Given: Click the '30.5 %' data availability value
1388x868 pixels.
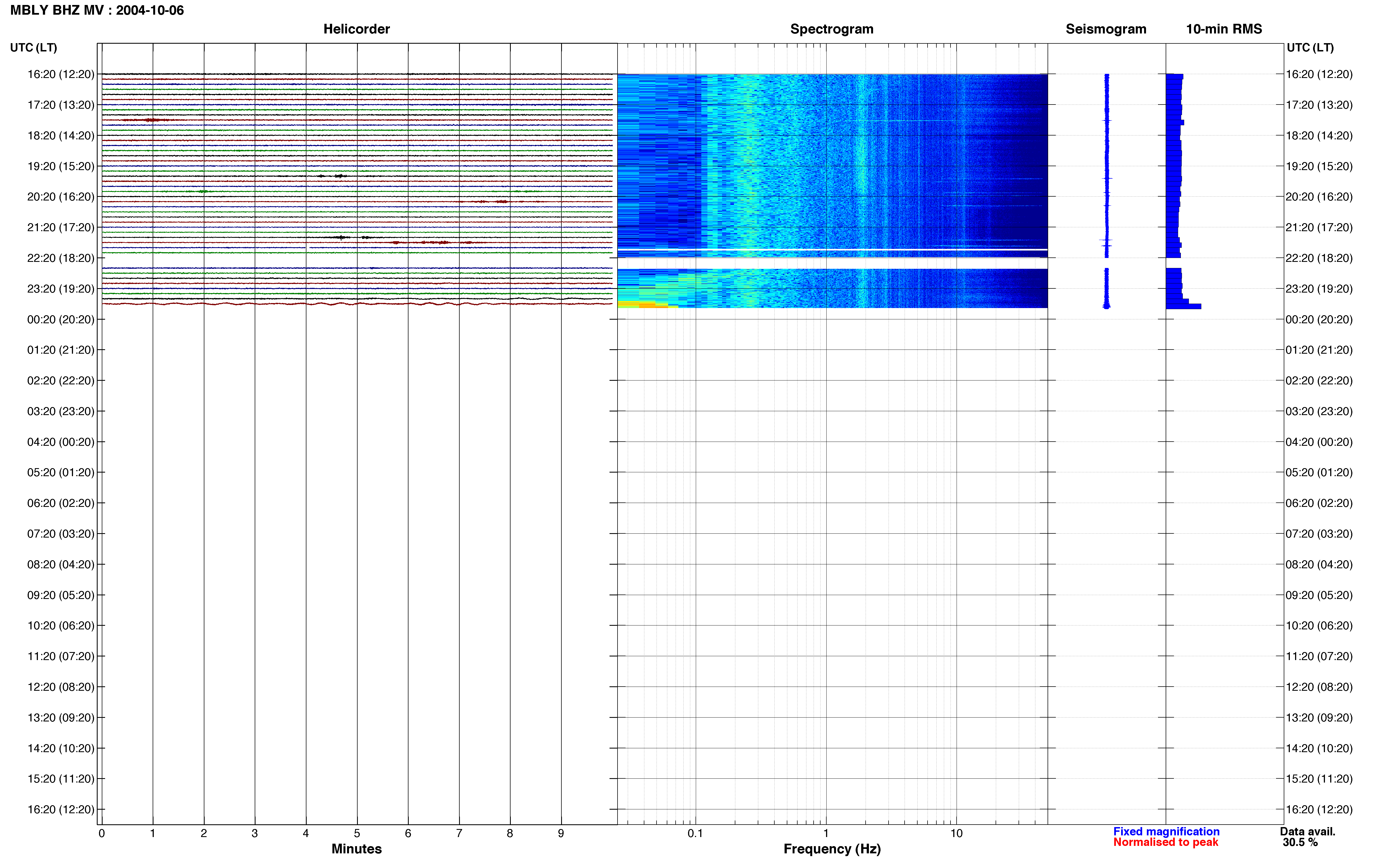Looking at the screenshot, I should [1300, 842].
